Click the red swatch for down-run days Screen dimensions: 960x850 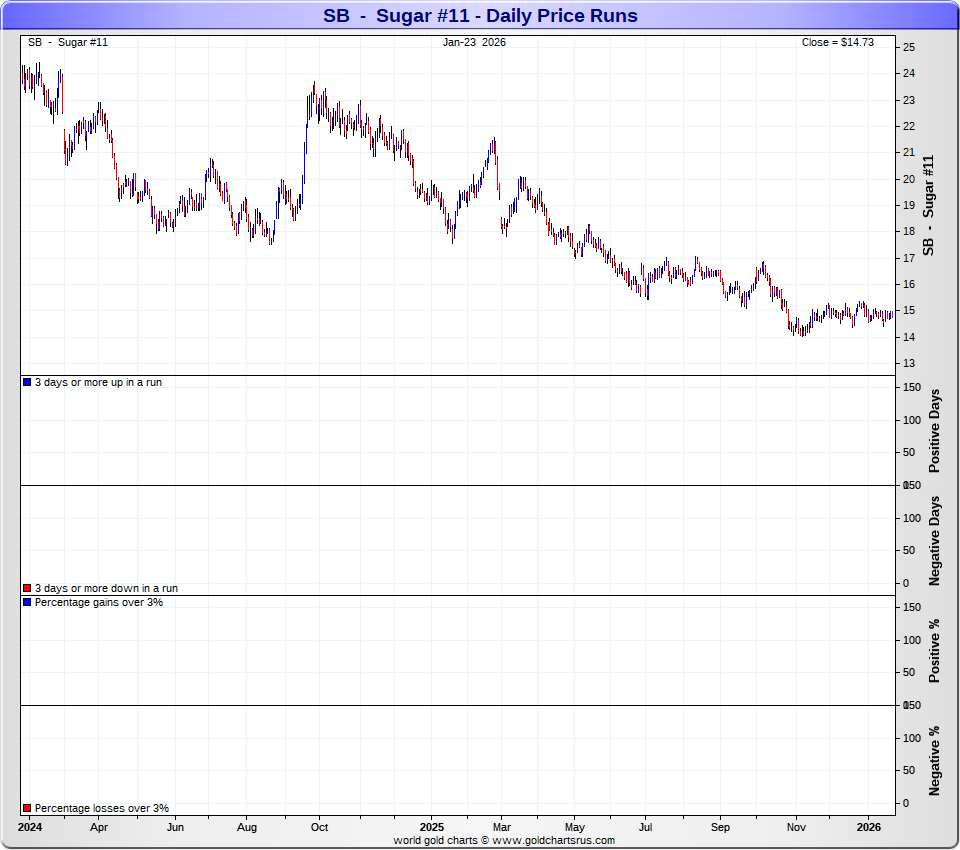click(27, 589)
